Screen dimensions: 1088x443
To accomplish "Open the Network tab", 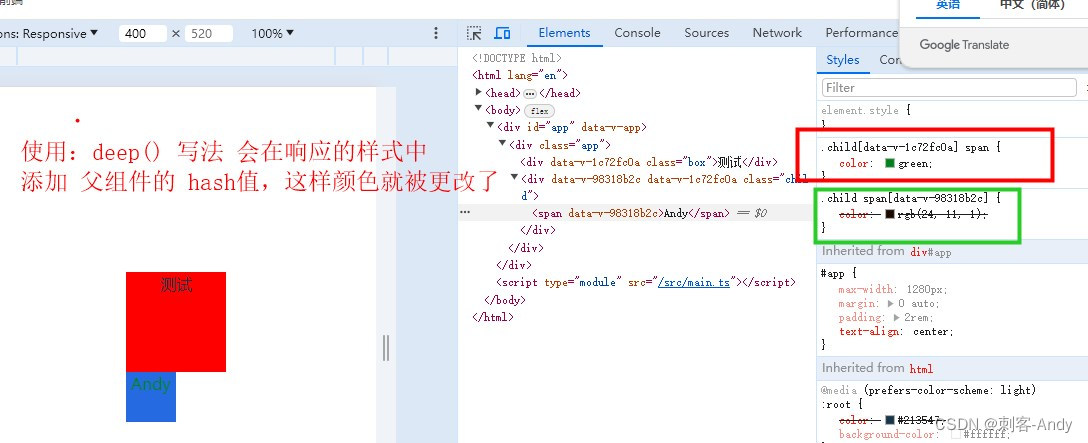I will (777, 33).
